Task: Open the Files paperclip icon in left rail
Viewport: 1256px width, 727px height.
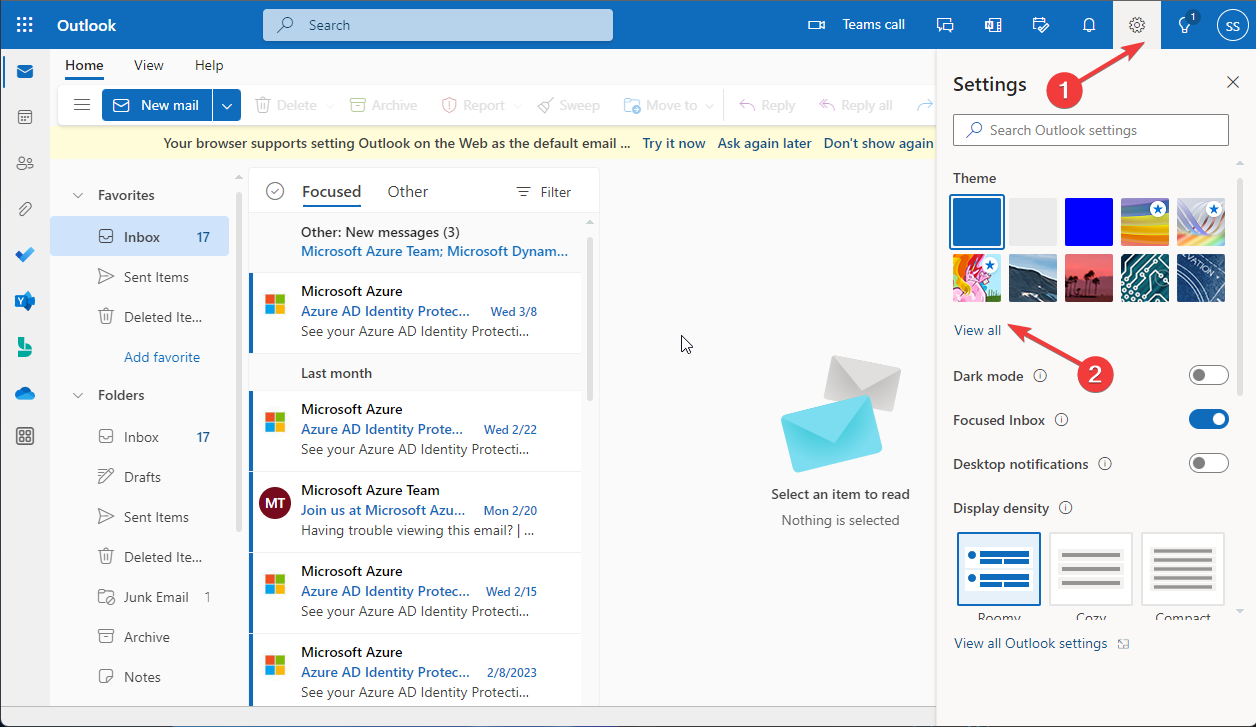Action: click(x=25, y=209)
